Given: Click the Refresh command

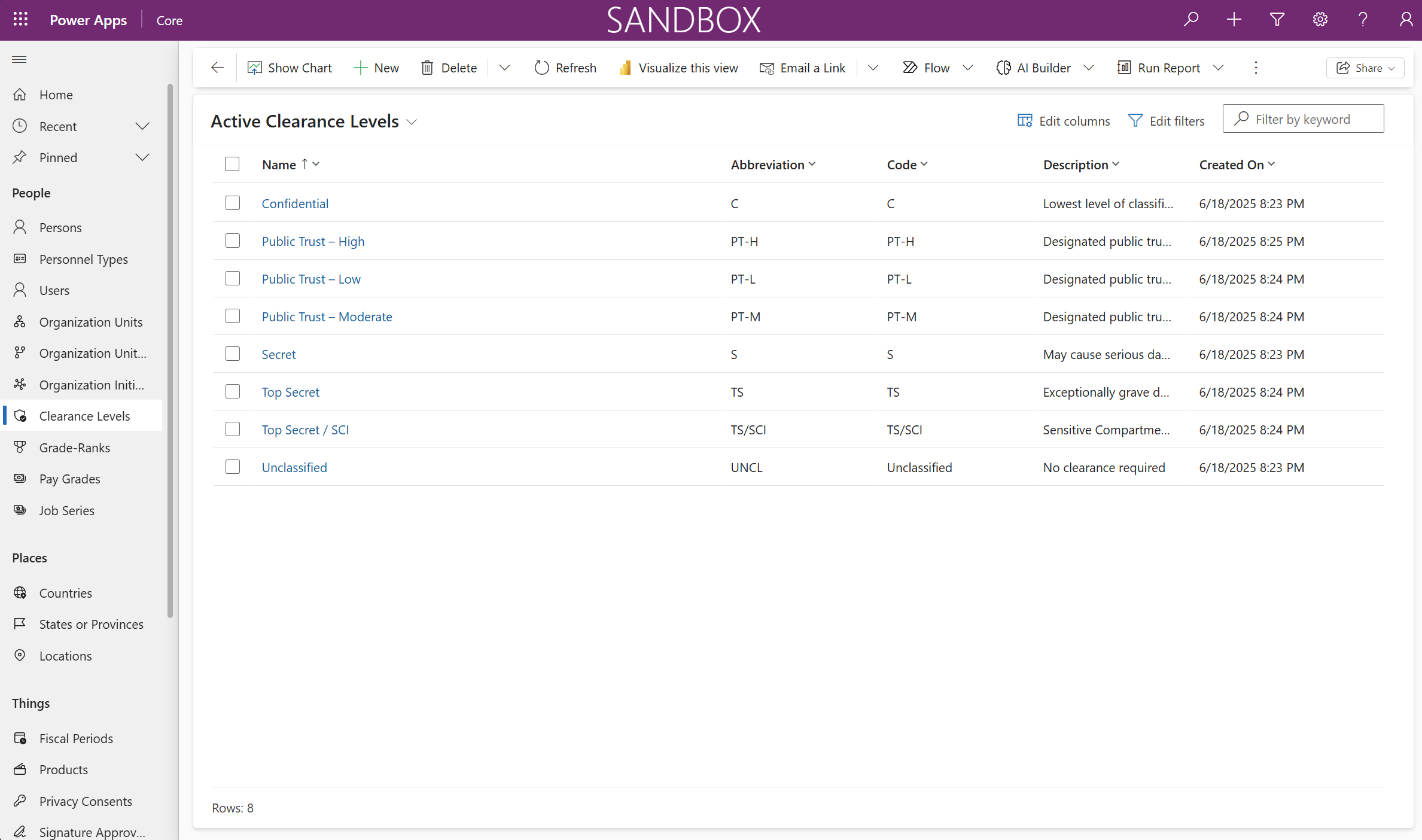Looking at the screenshot, I should click(x=565, y=68).
